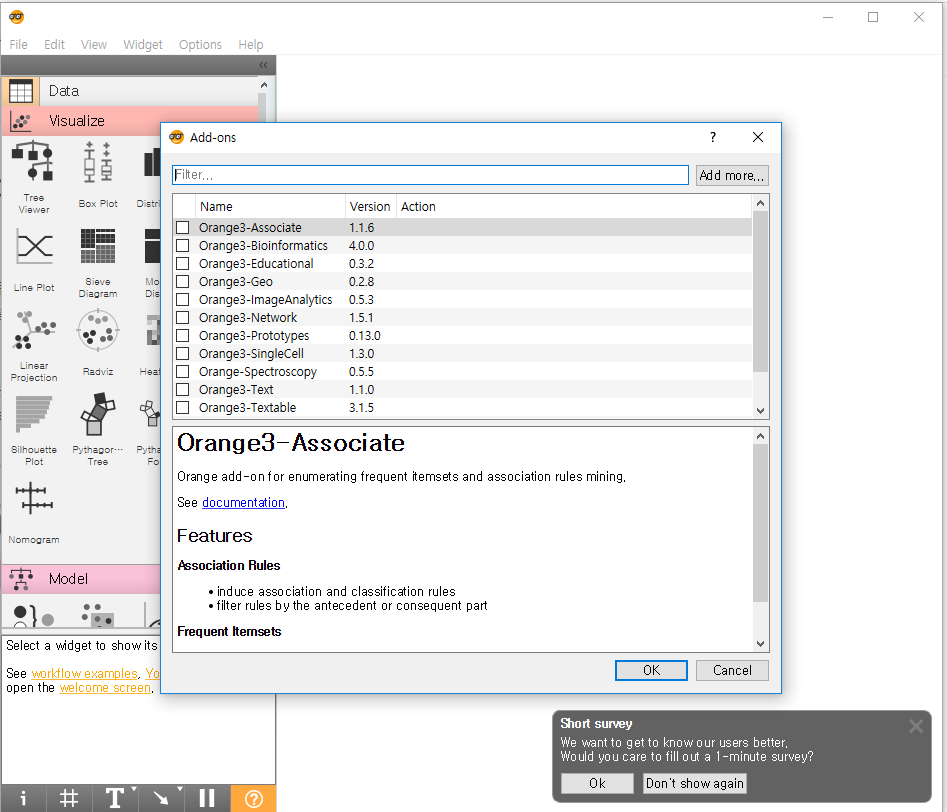
Task: Select the text annotation T tool
Action: point(114,798)
